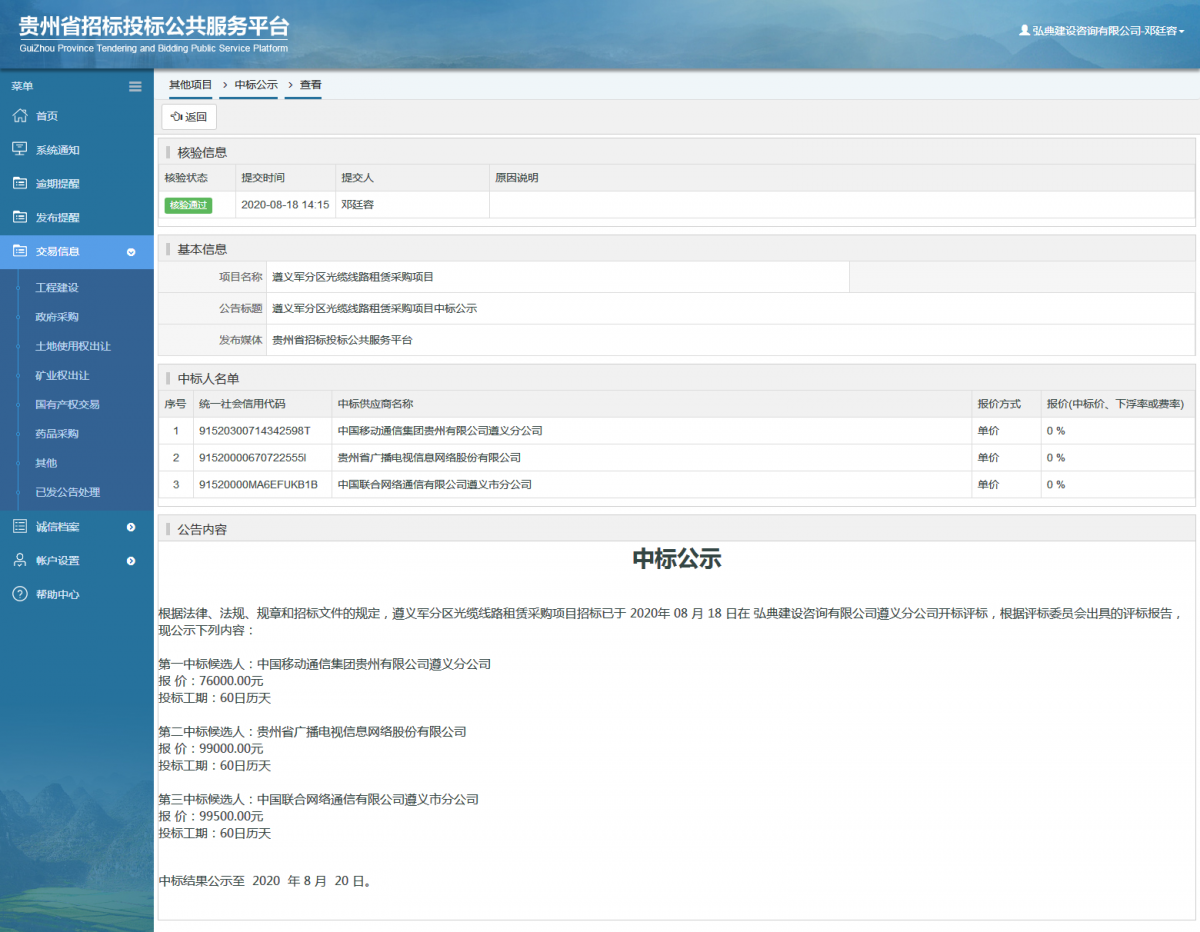The height and width of the screenshot is (932, 1200).
Task: Click the home icon beside 首页
Action: coord(19,116)
